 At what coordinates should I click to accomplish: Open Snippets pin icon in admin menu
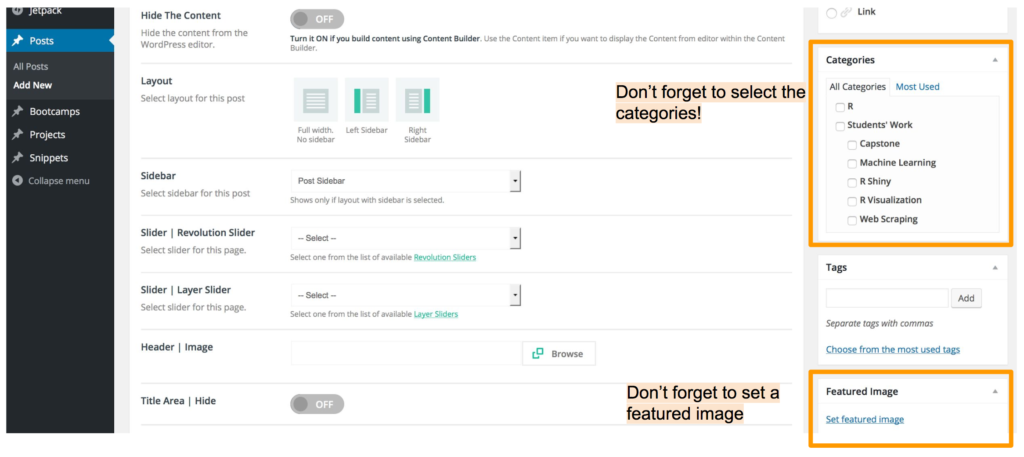(x=18, y=158)
